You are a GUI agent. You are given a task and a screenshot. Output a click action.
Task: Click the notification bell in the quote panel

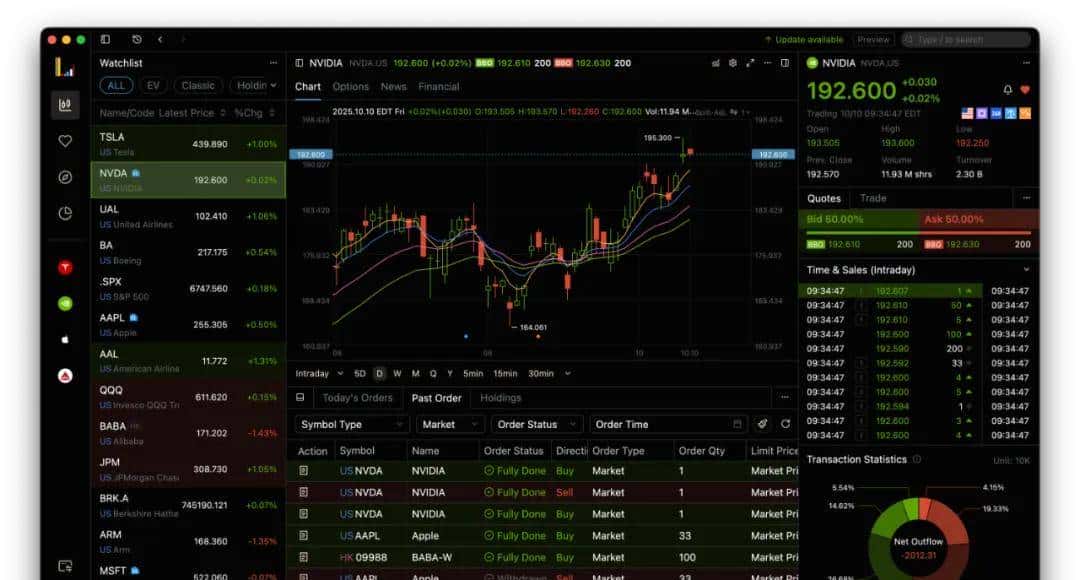[x=1008, y=89]
